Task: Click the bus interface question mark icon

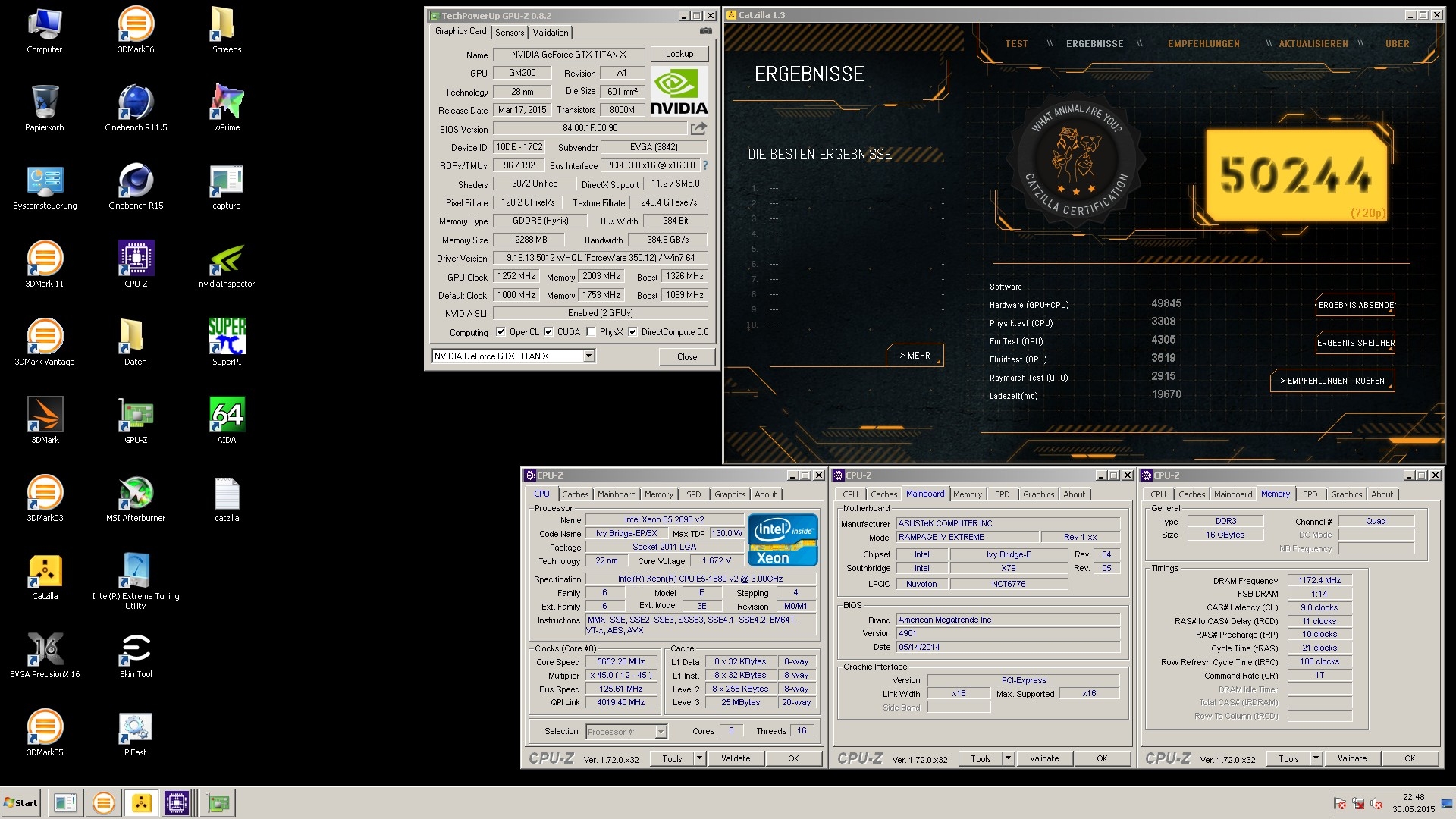Action: click(704, 165)
